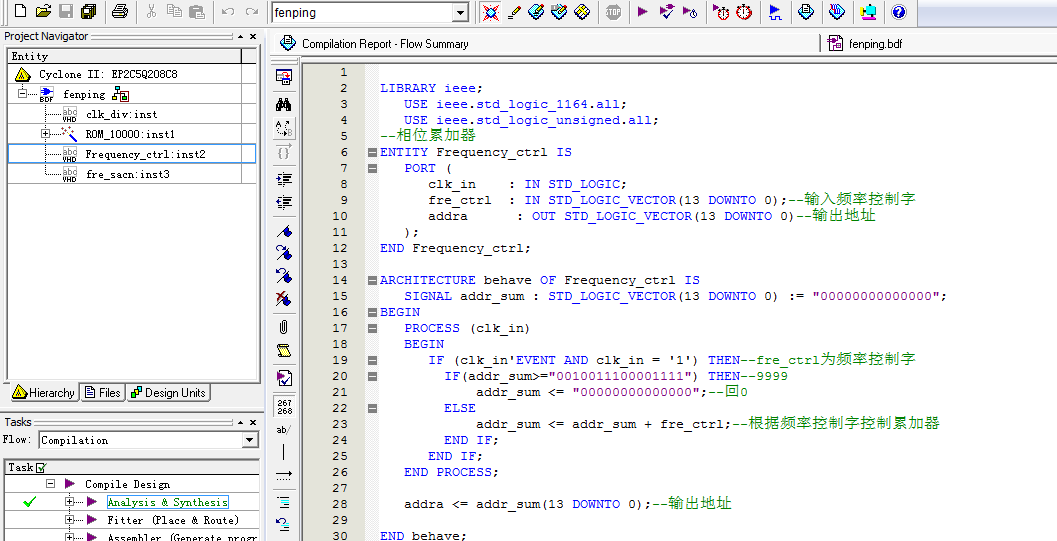The width and height of the screenshot is (1057, 541).
Task: Open the Help question mark icon
Action: tap(898, 12)
